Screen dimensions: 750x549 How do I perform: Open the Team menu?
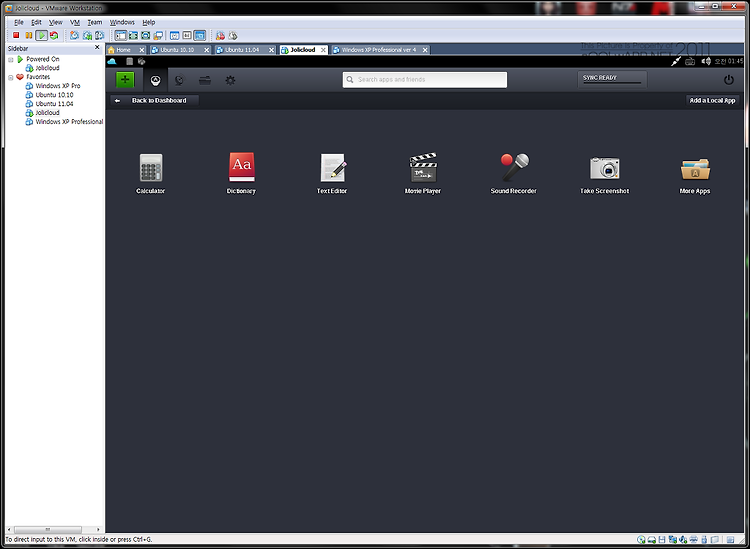click(95, 22)
